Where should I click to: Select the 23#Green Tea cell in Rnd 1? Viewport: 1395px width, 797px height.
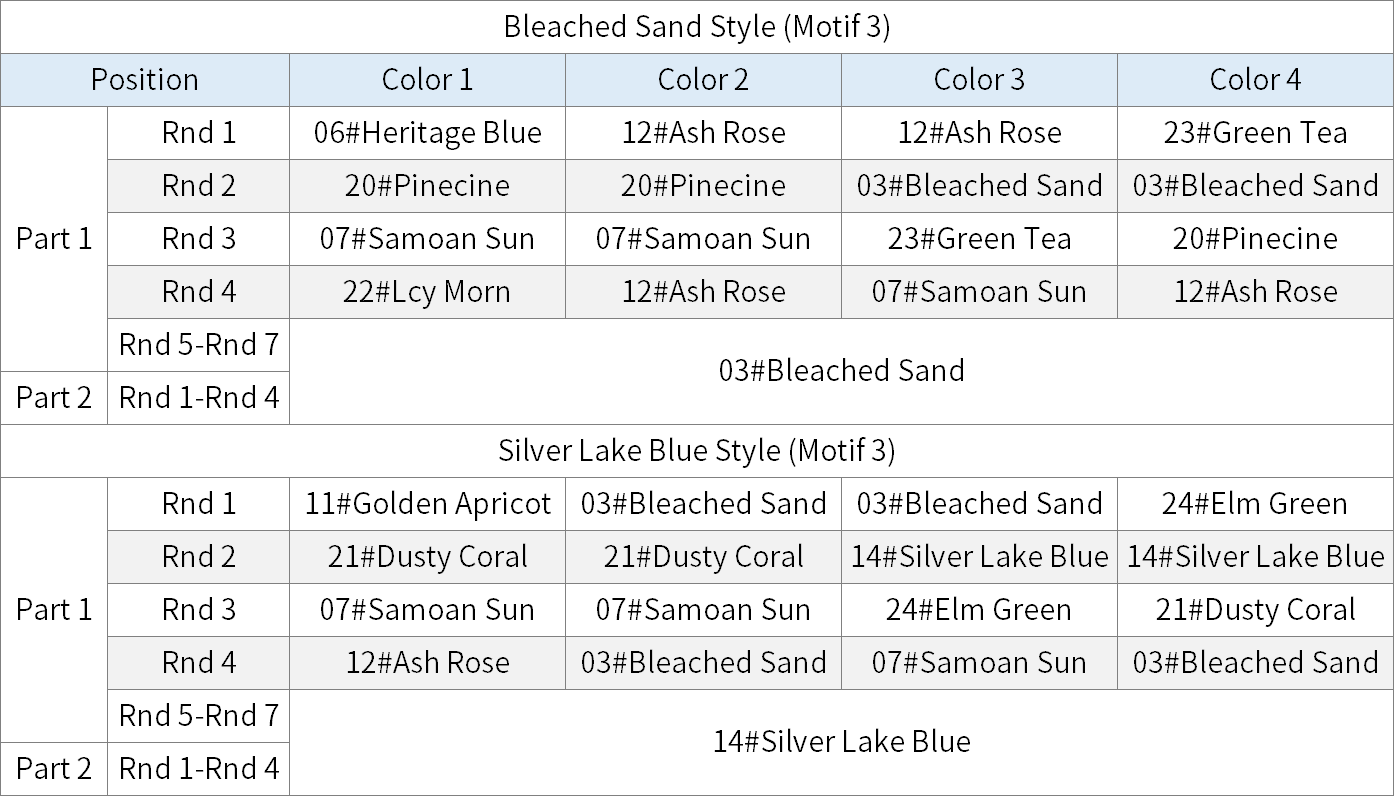(1255, 133)
